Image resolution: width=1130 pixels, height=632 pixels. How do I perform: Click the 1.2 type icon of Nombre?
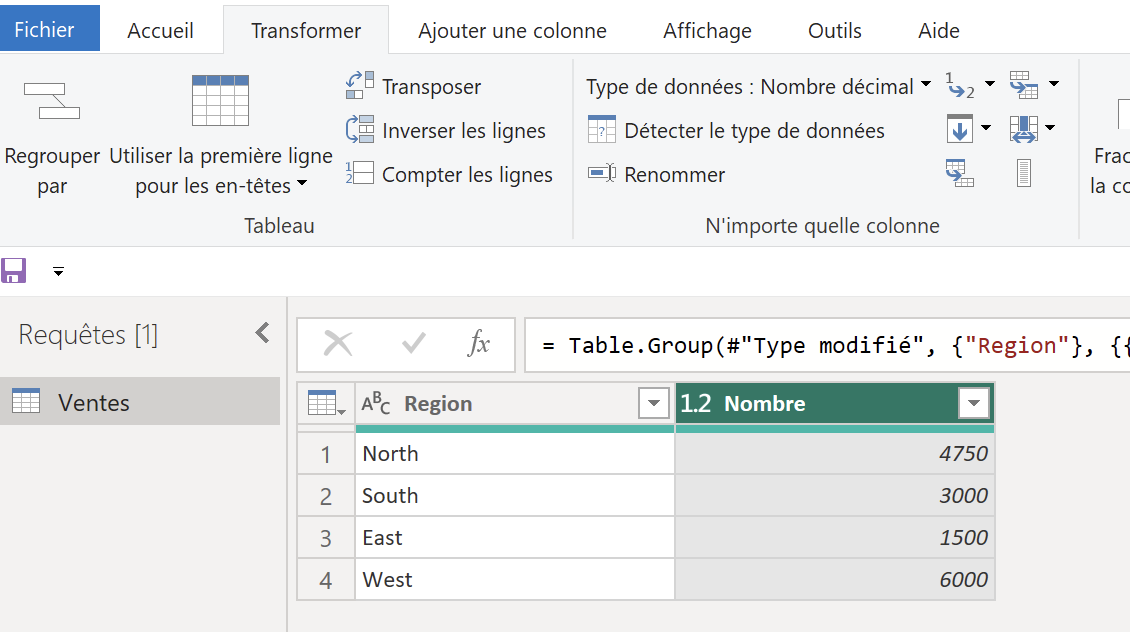[695, 403]
